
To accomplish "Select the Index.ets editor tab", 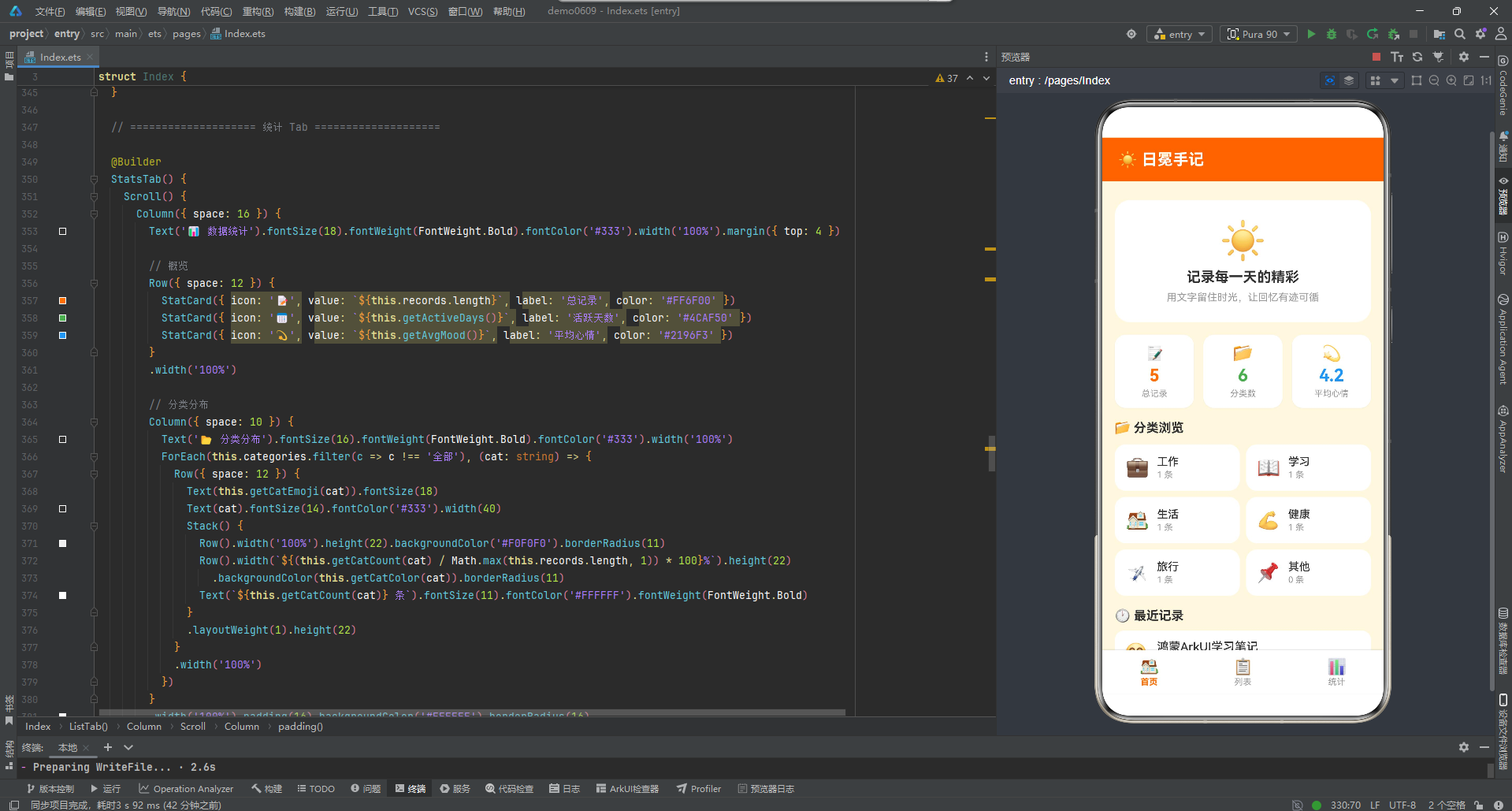I will [x=60, y=57].
